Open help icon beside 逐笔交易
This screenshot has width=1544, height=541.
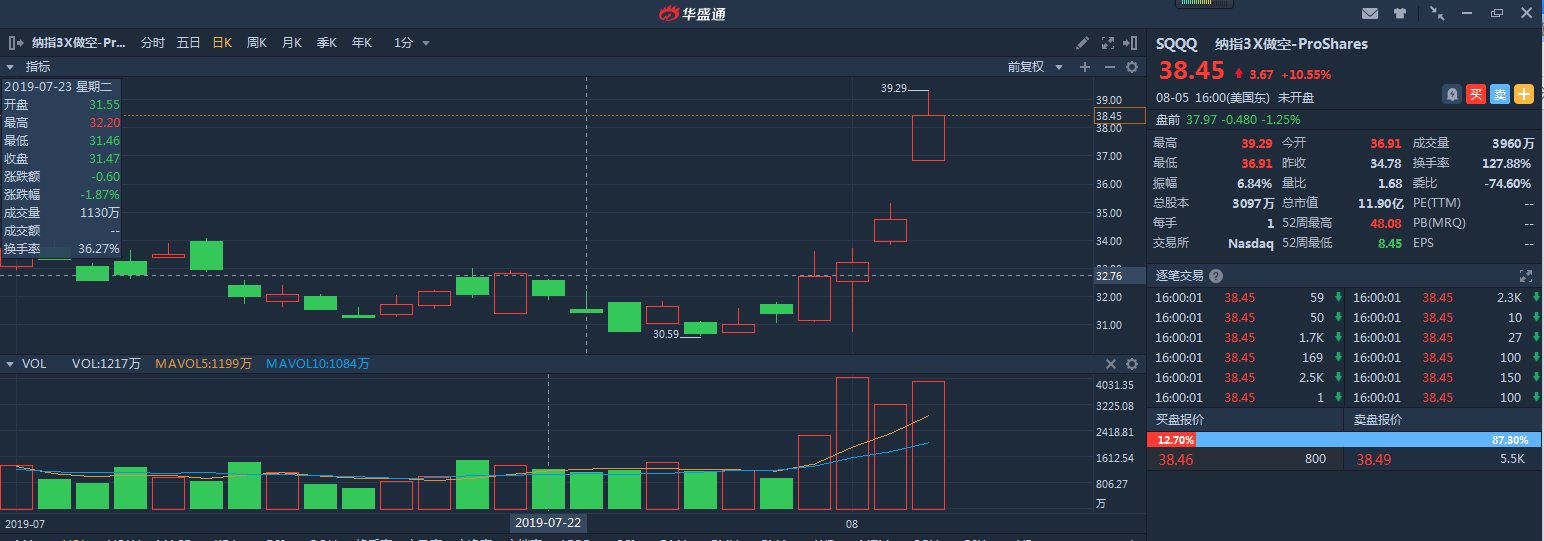1216,275
